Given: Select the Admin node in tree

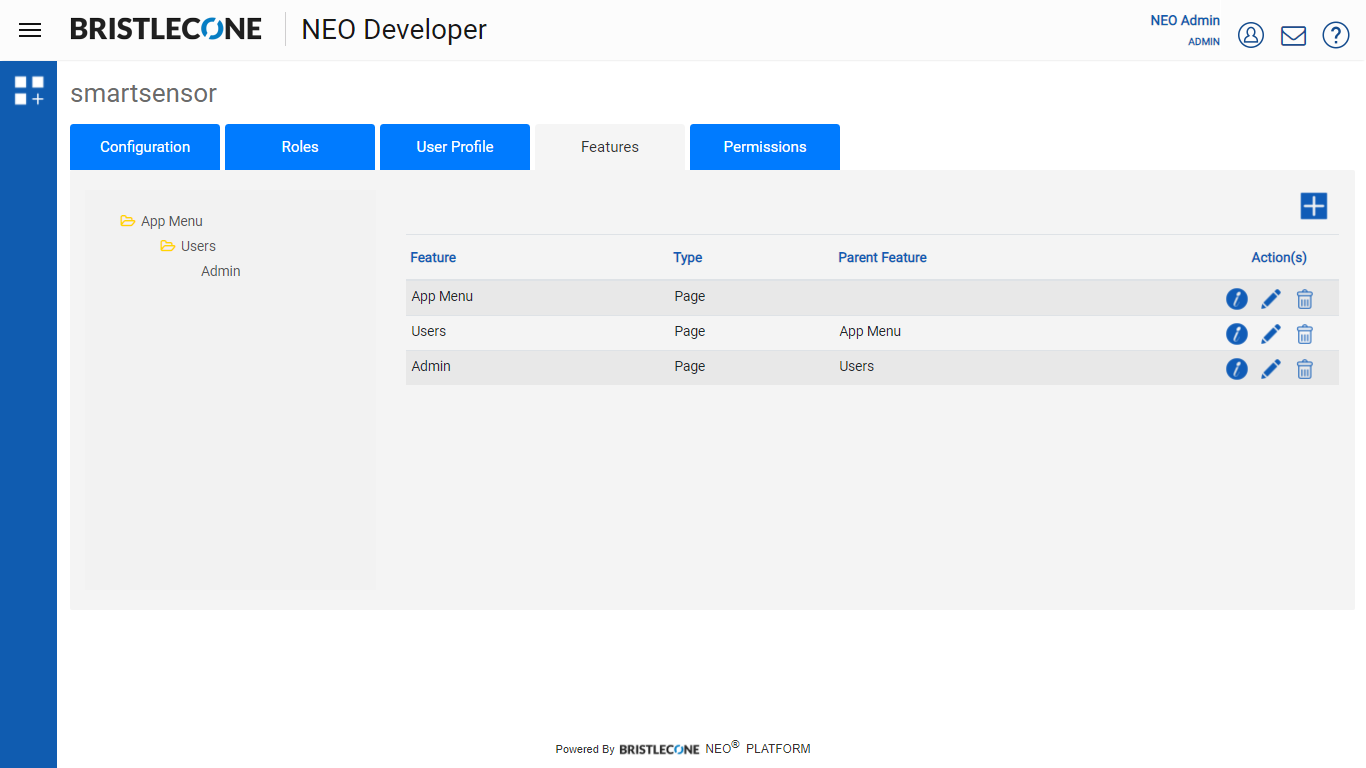Looking at the screenshot, I should [221, 271].
